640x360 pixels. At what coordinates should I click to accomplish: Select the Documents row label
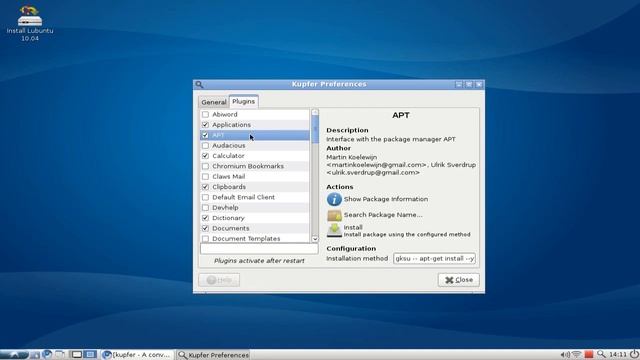point(231,229)
